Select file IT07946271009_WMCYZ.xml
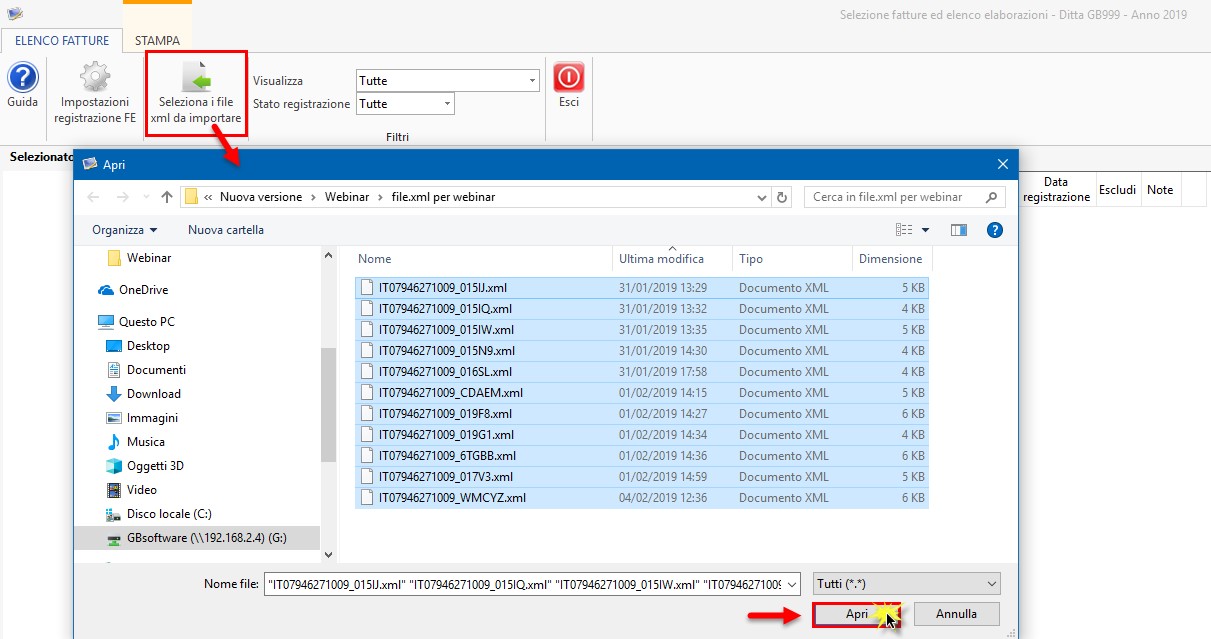The height and width of the screenshot is (639, 1211). 642,498
